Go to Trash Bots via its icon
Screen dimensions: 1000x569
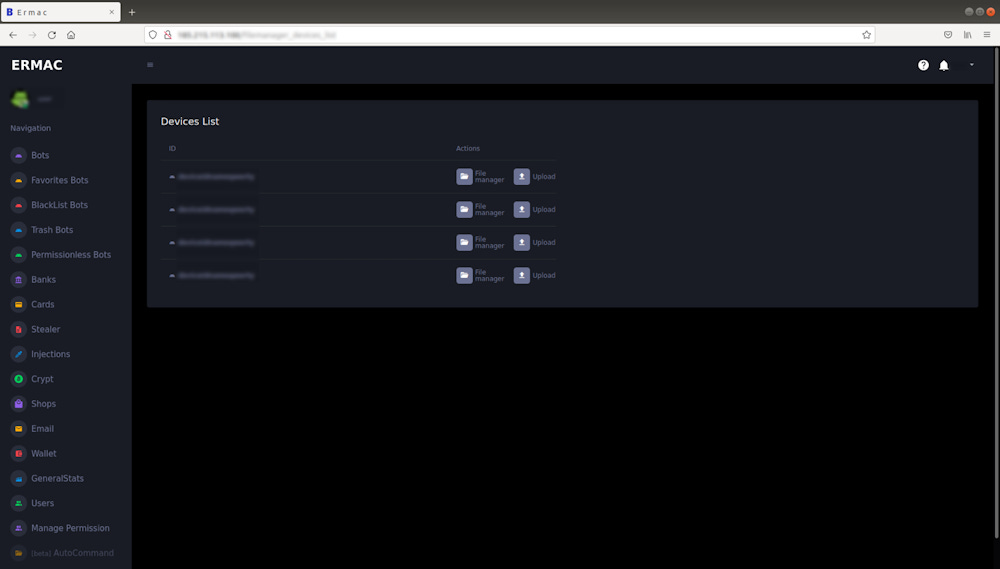[x=18, y=230]
